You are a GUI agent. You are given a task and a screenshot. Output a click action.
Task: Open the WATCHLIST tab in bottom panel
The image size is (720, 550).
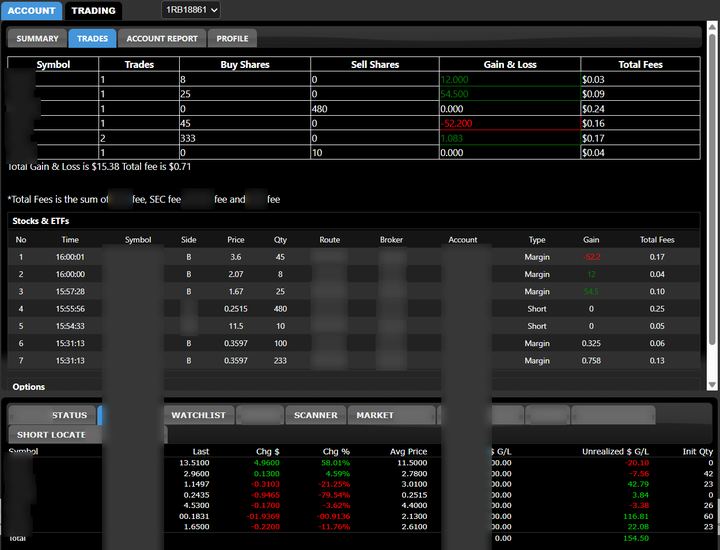pos(198,415)
